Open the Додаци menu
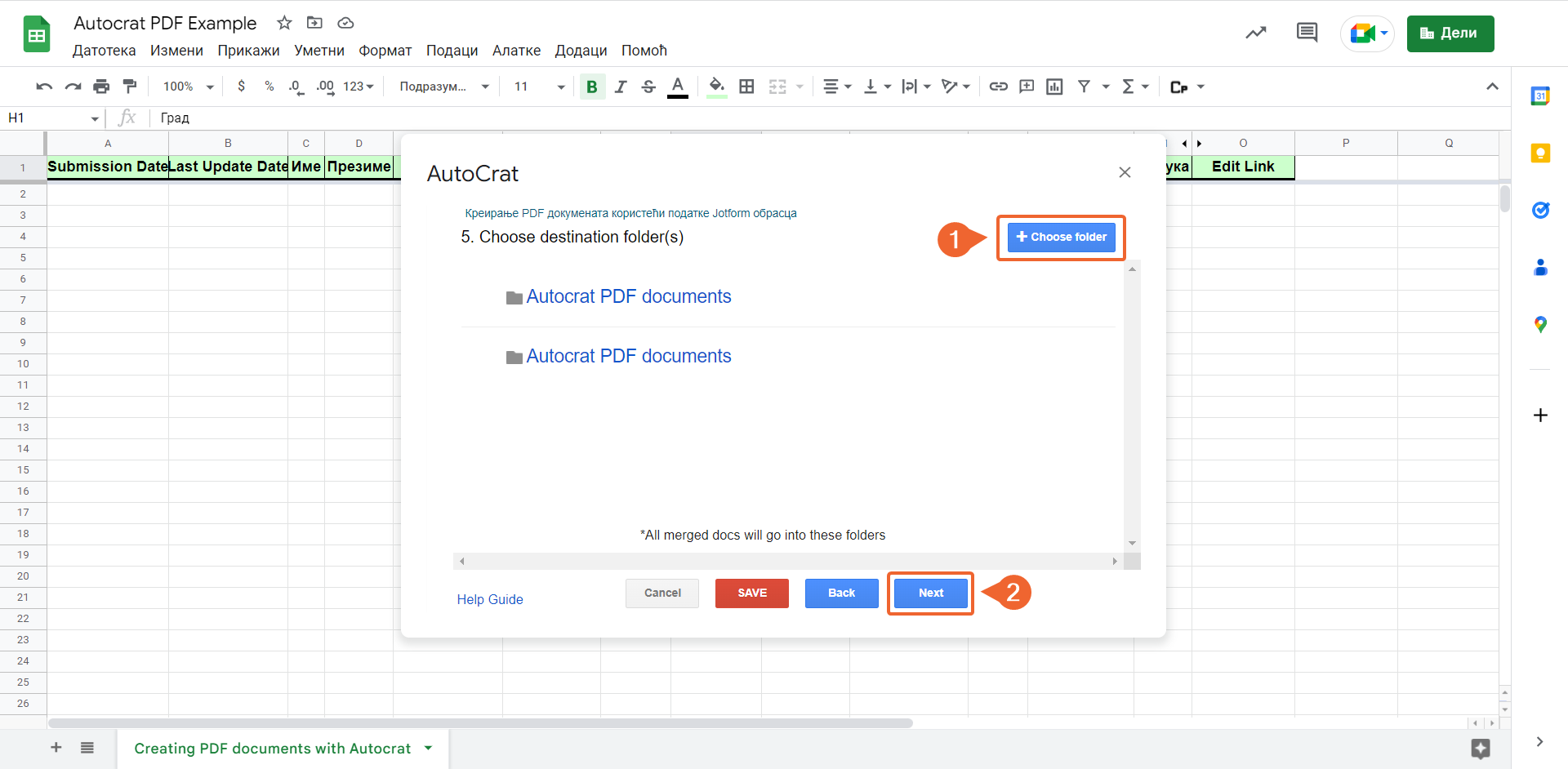Image resolution: width=1568 pixels, height=769 pixels. click(x=581, y=51)
